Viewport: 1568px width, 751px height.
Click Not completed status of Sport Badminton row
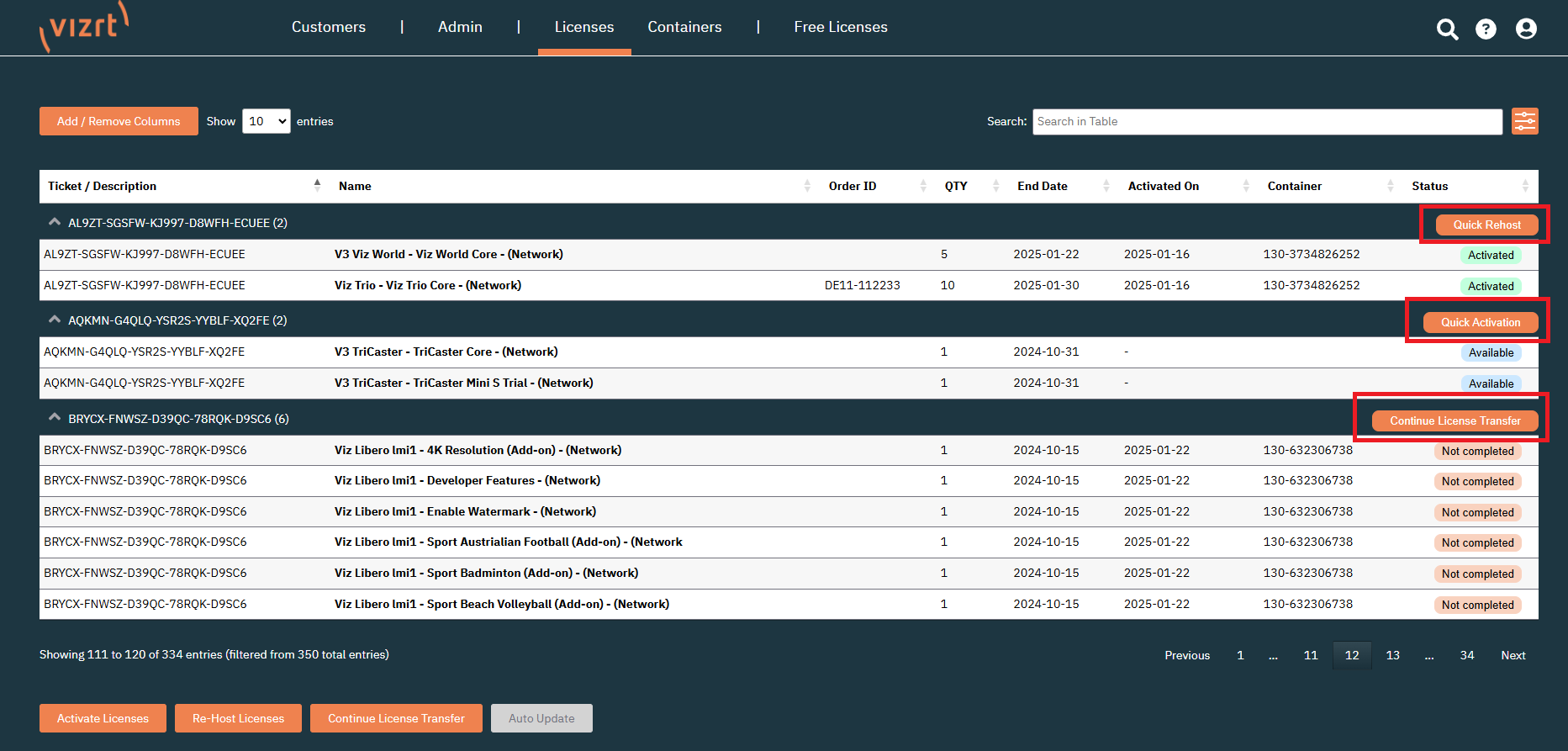(x=1477, y=574)
